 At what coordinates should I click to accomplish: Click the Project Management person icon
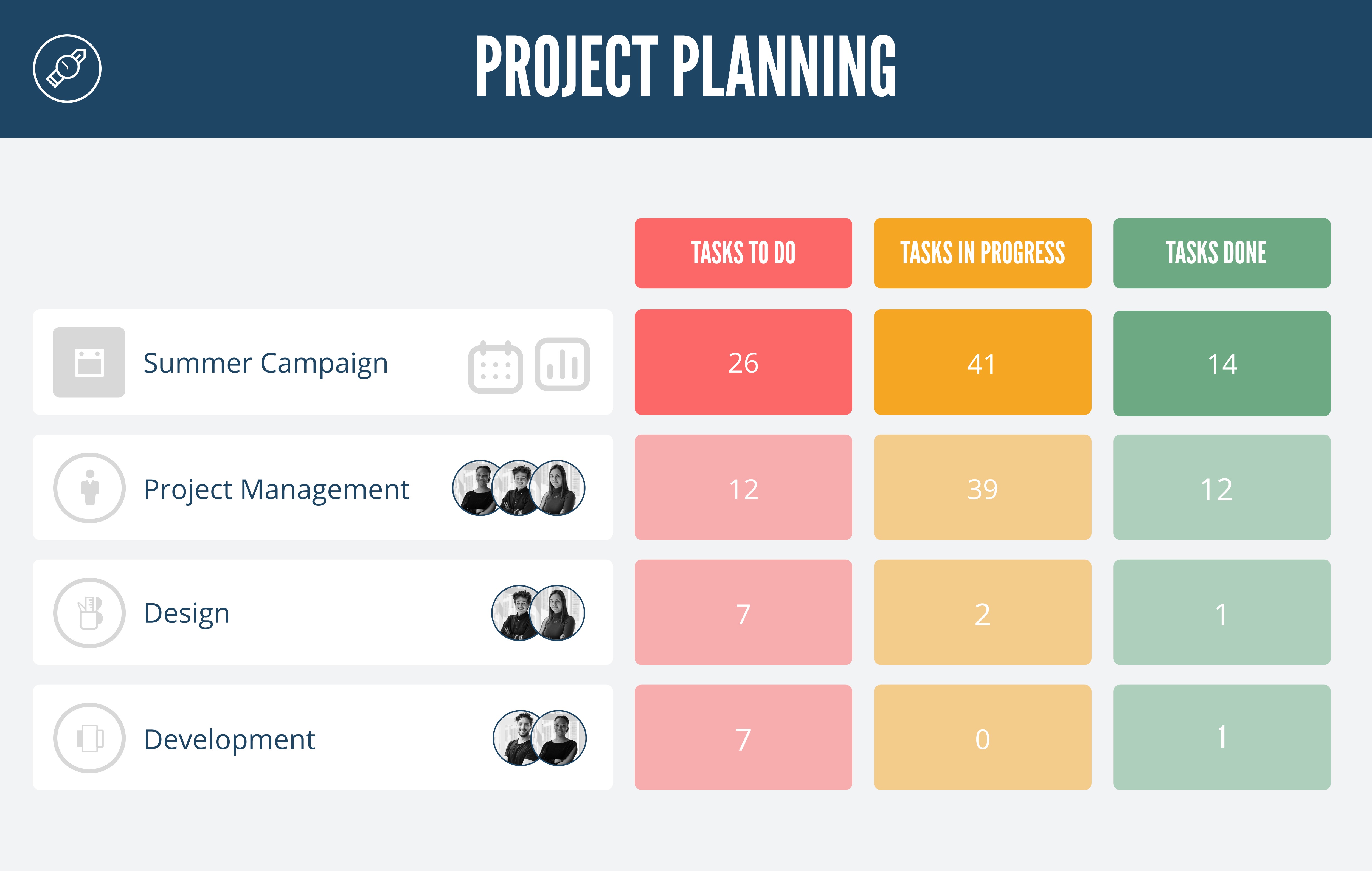(x=89, y=488)
